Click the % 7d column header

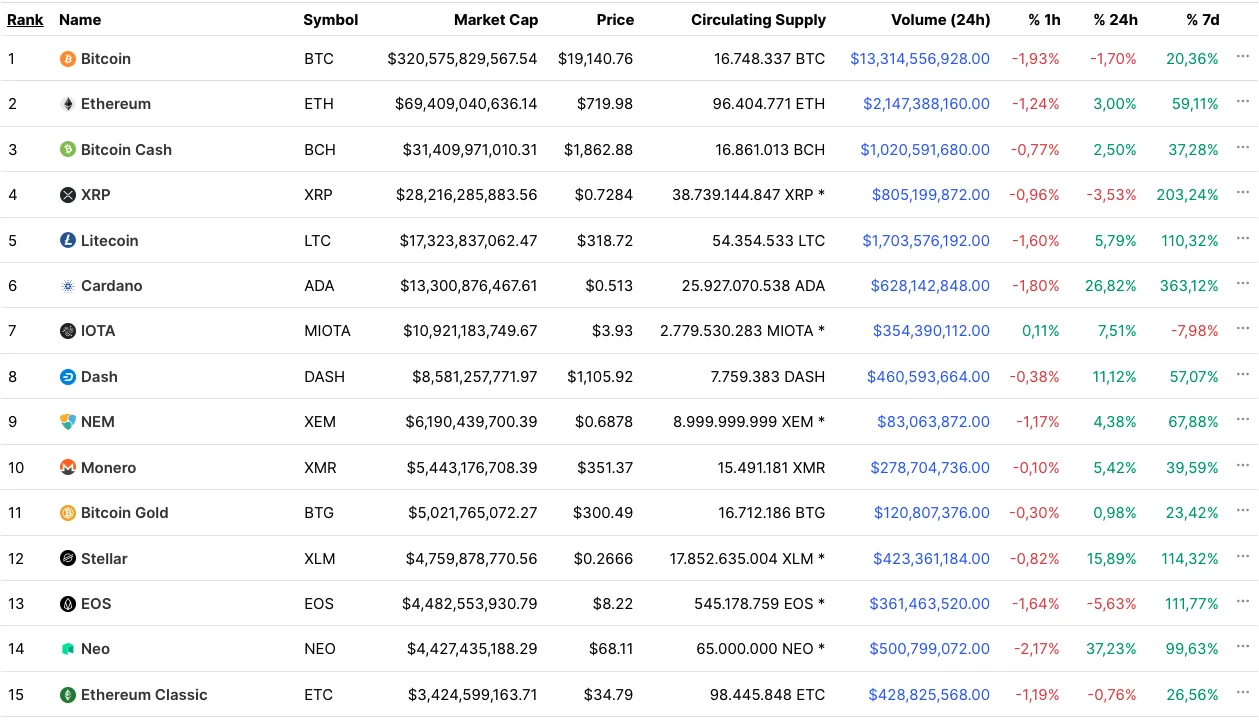coord(1202,20)
